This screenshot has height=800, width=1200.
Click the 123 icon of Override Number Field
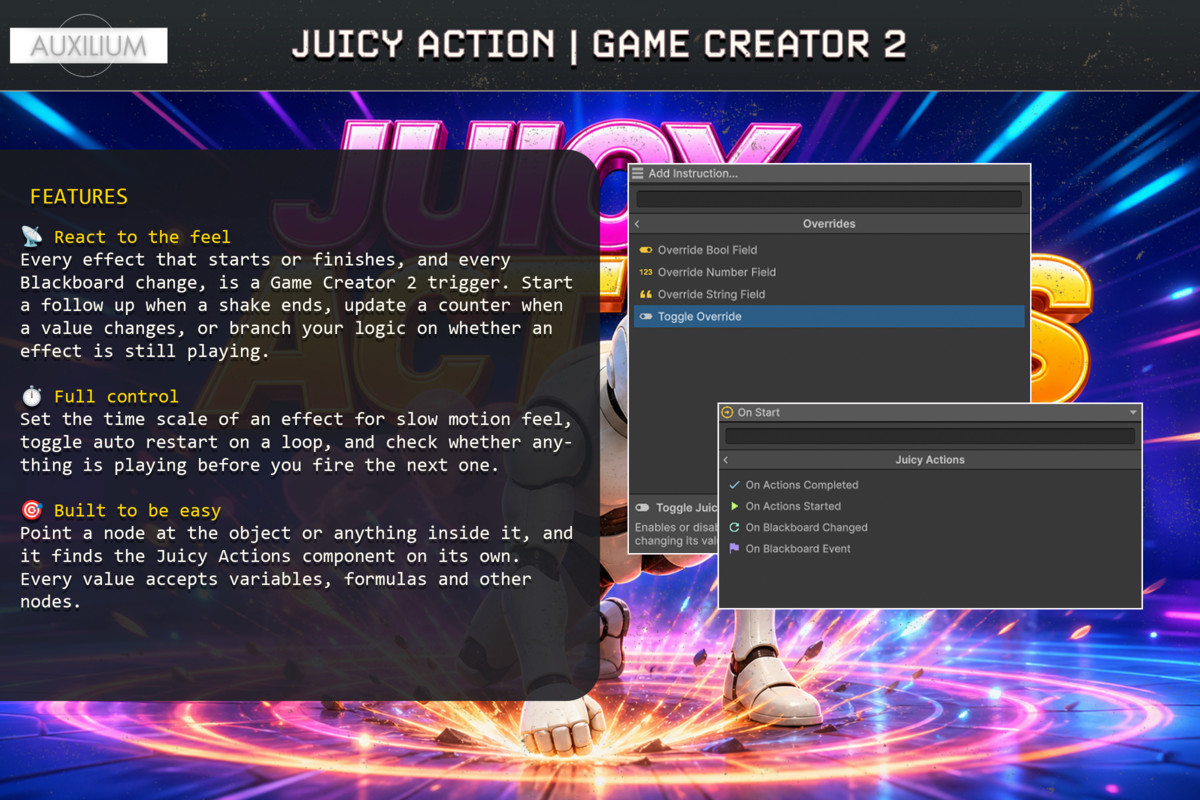tap(646, 272)
